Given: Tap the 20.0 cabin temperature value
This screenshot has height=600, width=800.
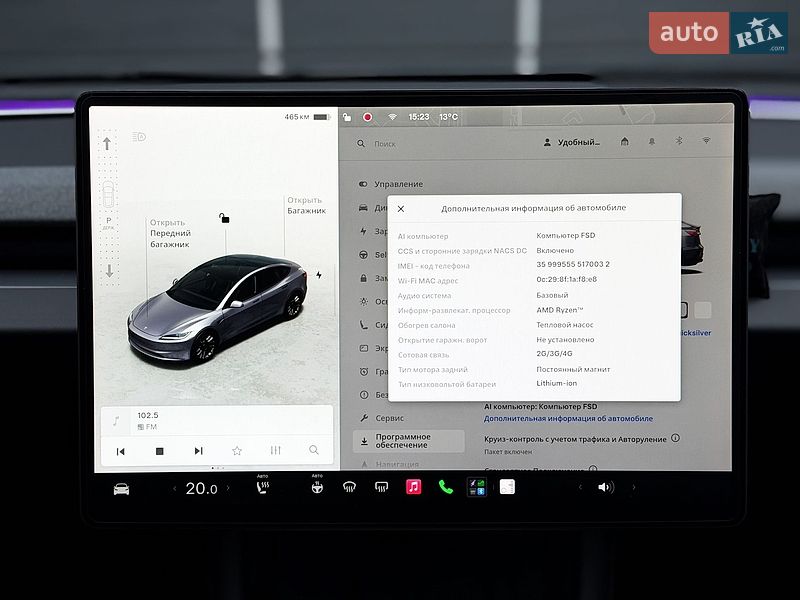Looking at the screenshot, I should [201, 488].
